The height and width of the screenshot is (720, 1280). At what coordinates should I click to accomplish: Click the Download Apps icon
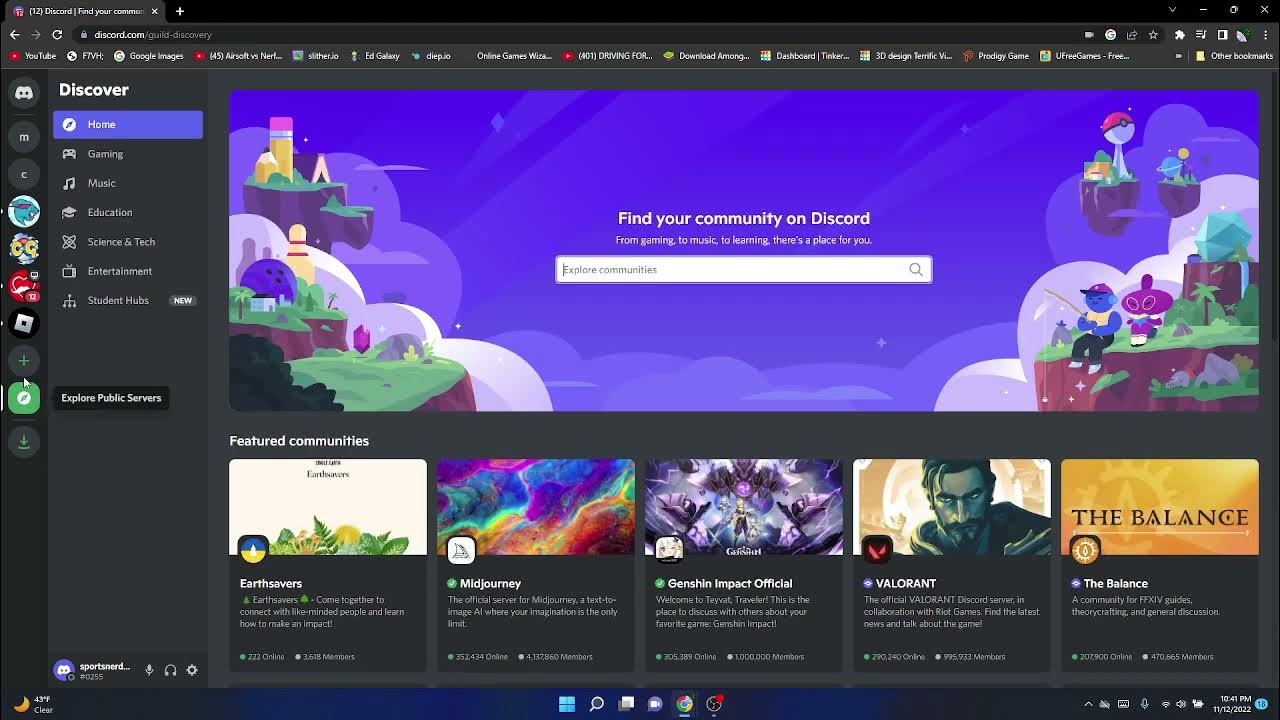[x=24, y=441]
